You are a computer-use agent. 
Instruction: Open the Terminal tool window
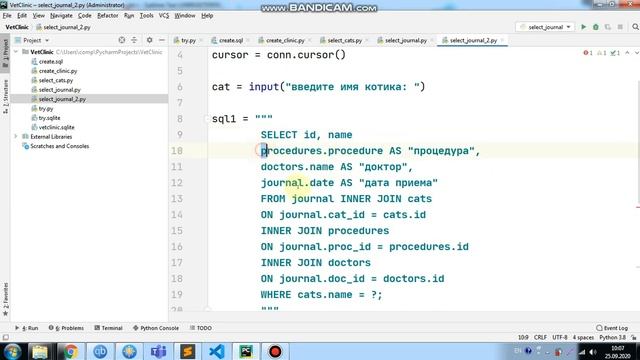pyautogui.click(x=108, y=328)
